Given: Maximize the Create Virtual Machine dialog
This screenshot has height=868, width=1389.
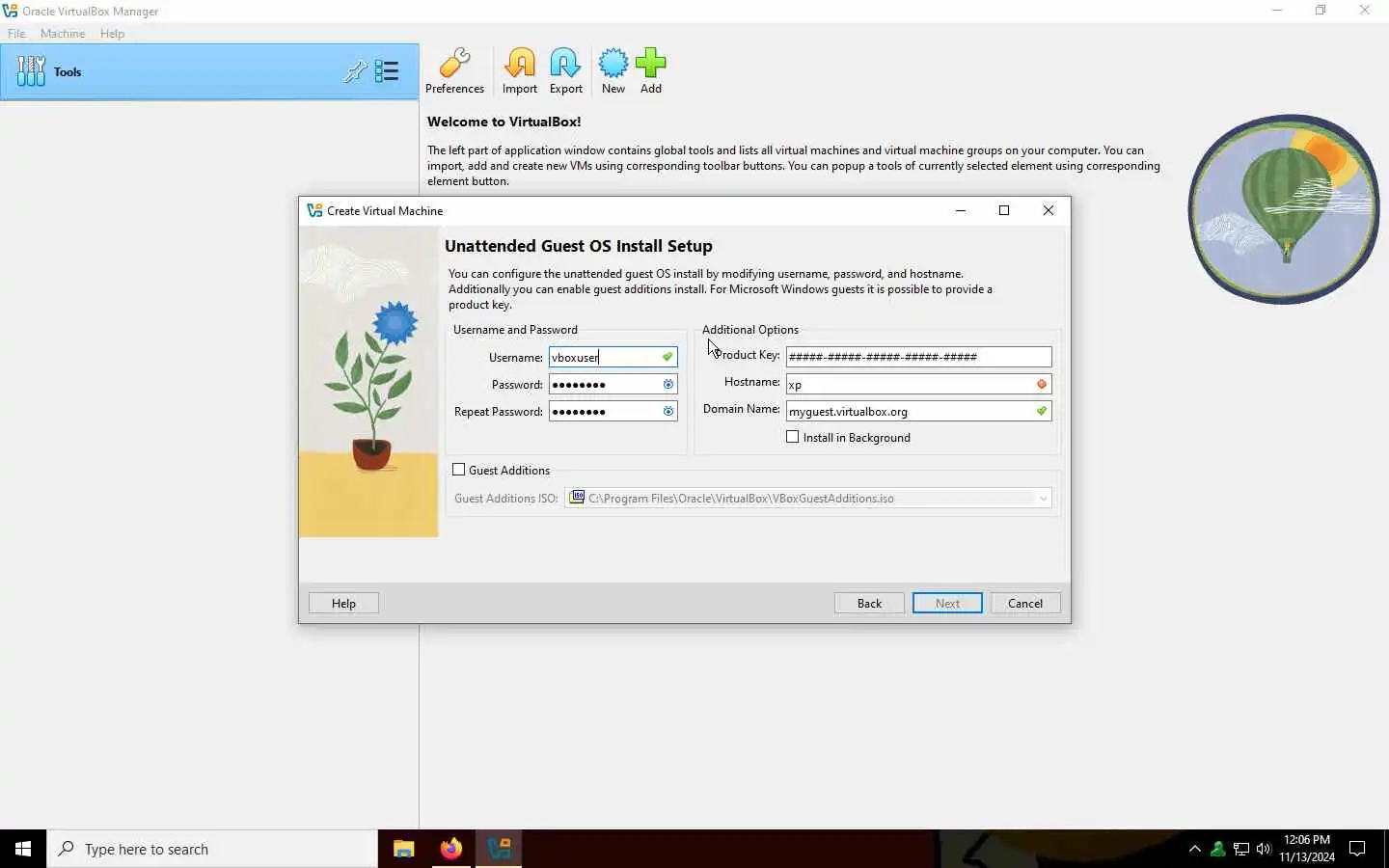Looking at the screenshot, I should (x=1003, y=210).
